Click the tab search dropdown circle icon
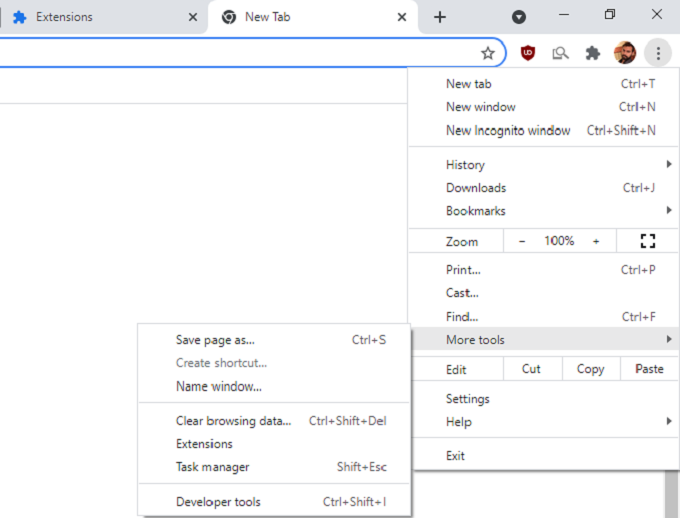 519,17
